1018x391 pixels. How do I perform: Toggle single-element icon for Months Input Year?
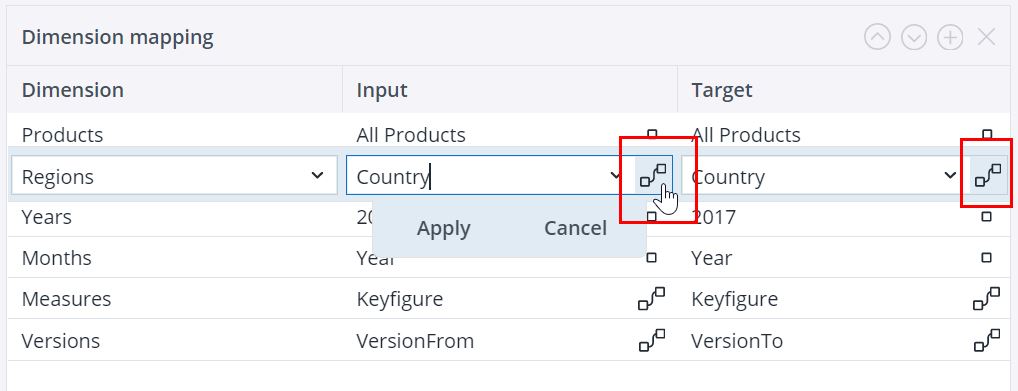(x=652, y=258)
